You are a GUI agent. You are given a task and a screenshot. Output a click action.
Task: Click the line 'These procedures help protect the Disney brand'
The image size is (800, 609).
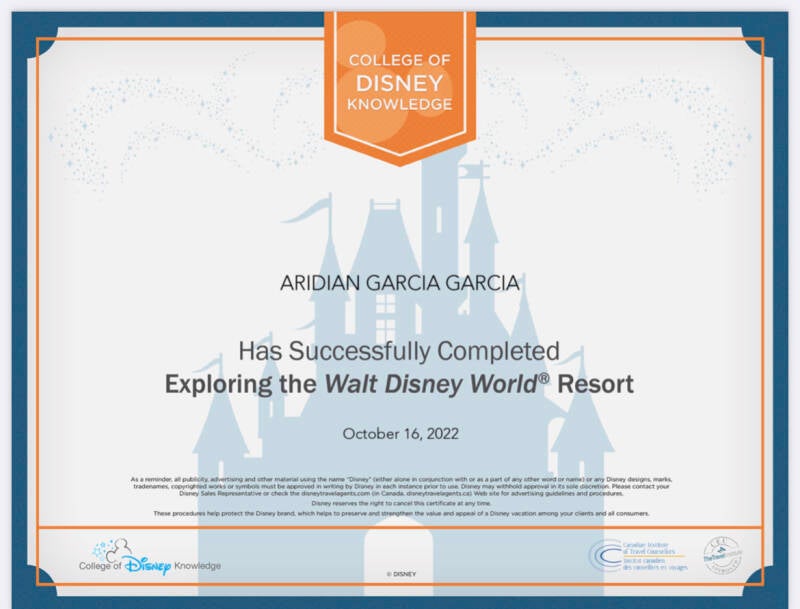tap(401, 514)
